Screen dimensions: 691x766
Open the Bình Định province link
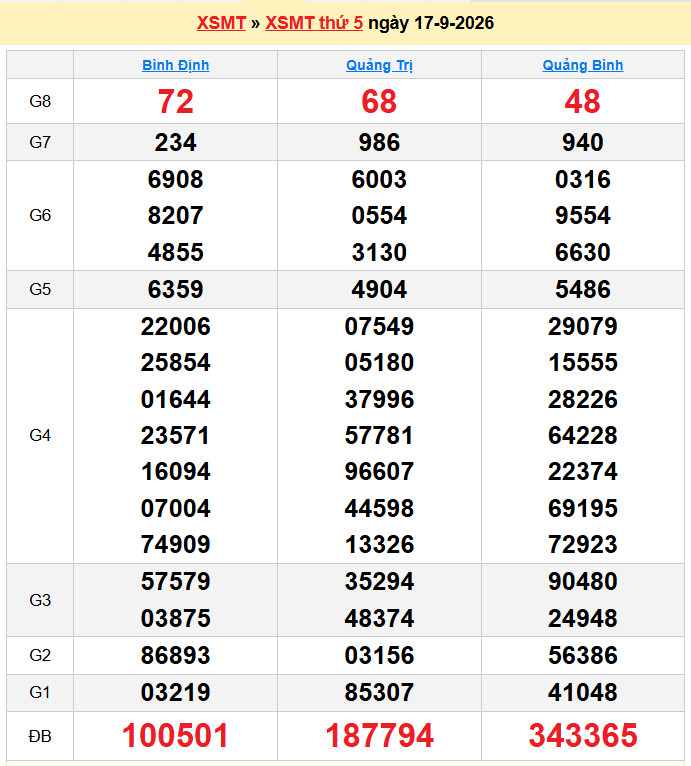[175, 65]
